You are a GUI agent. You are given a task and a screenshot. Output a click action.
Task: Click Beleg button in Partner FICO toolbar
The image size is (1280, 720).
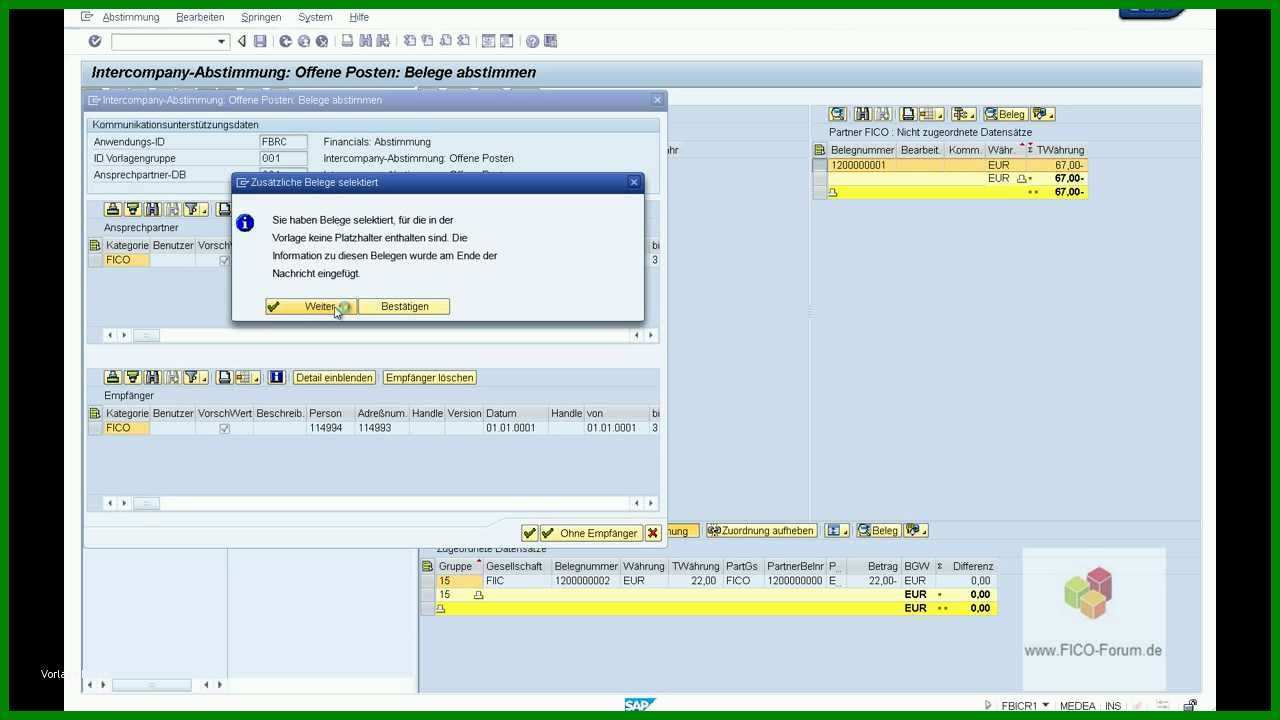1004,114
